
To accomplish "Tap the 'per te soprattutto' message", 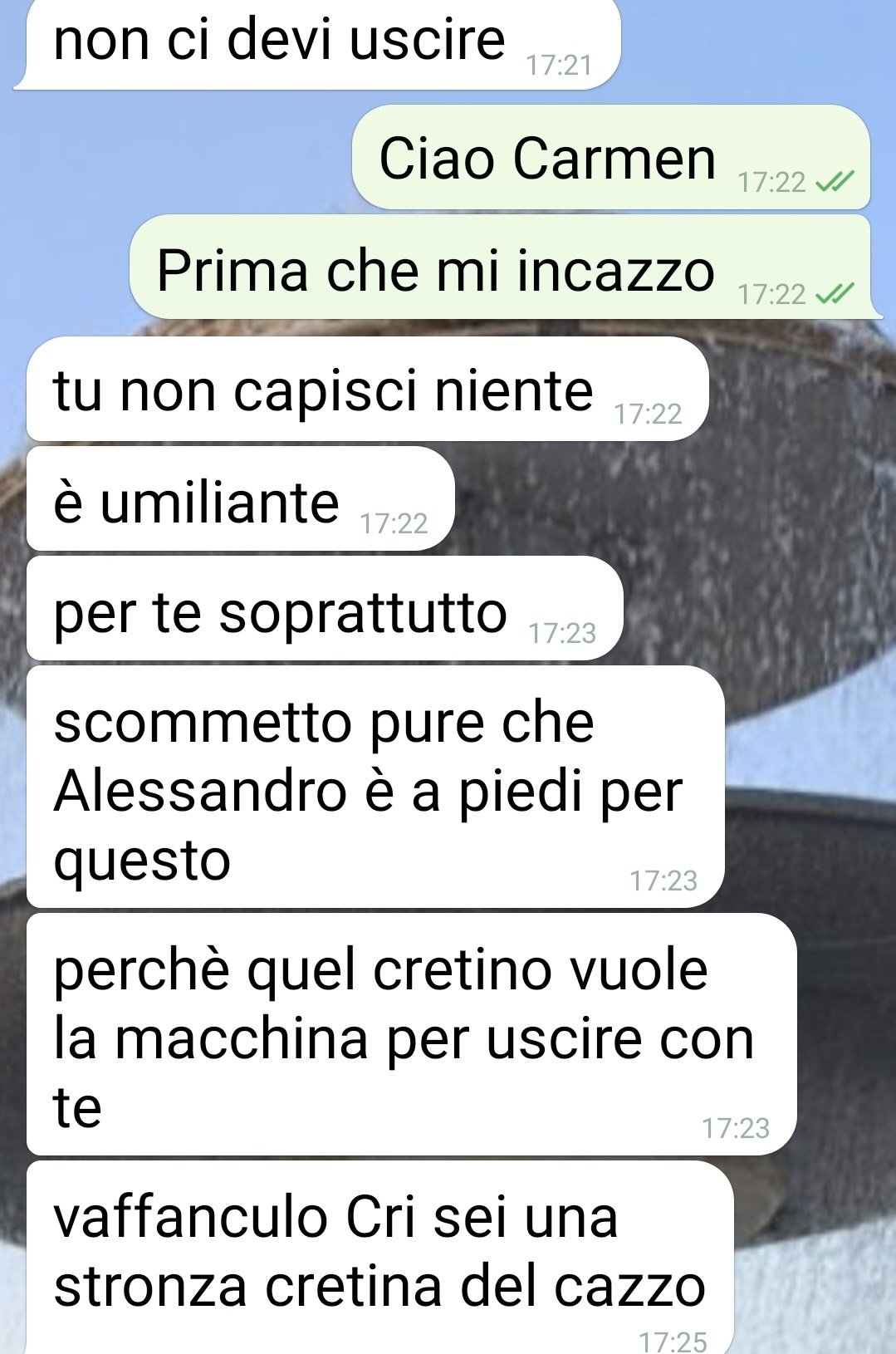I will click(x=324, y=609).
